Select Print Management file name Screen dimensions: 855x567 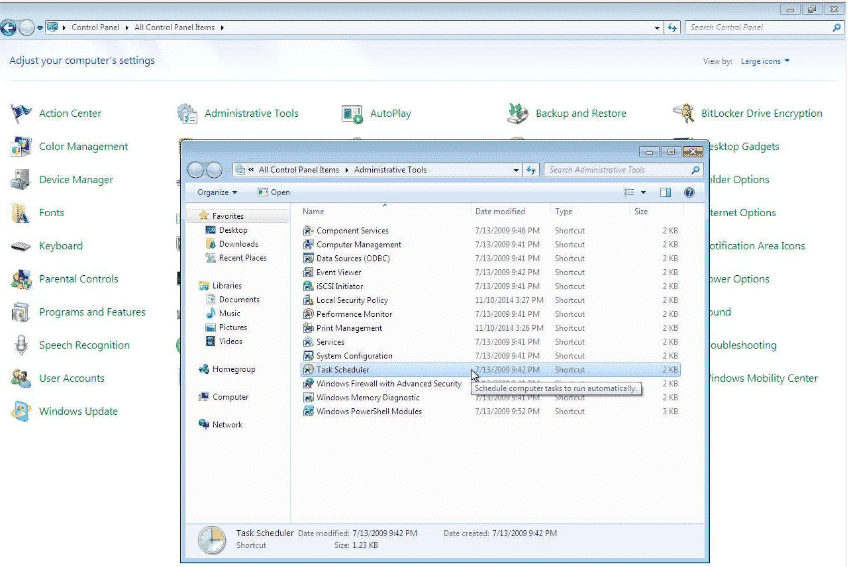pyautogui.click(x=349, y=328)
